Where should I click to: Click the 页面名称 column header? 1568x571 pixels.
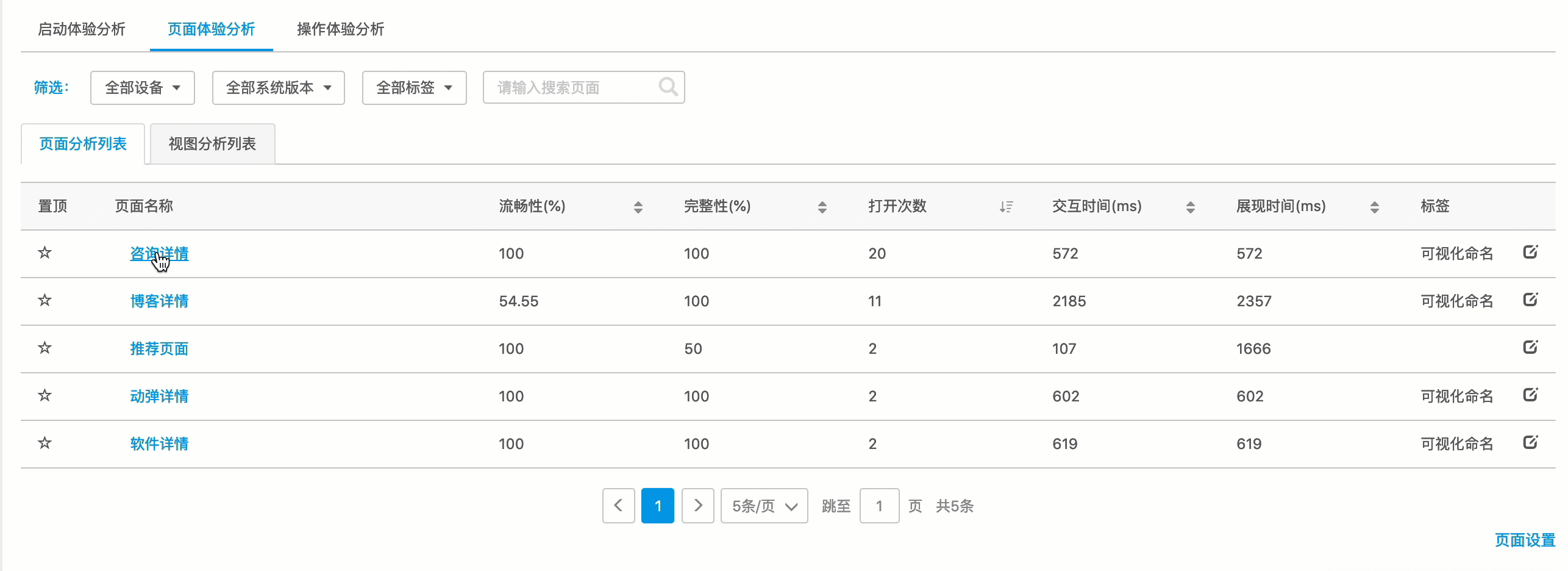point(144,206)
